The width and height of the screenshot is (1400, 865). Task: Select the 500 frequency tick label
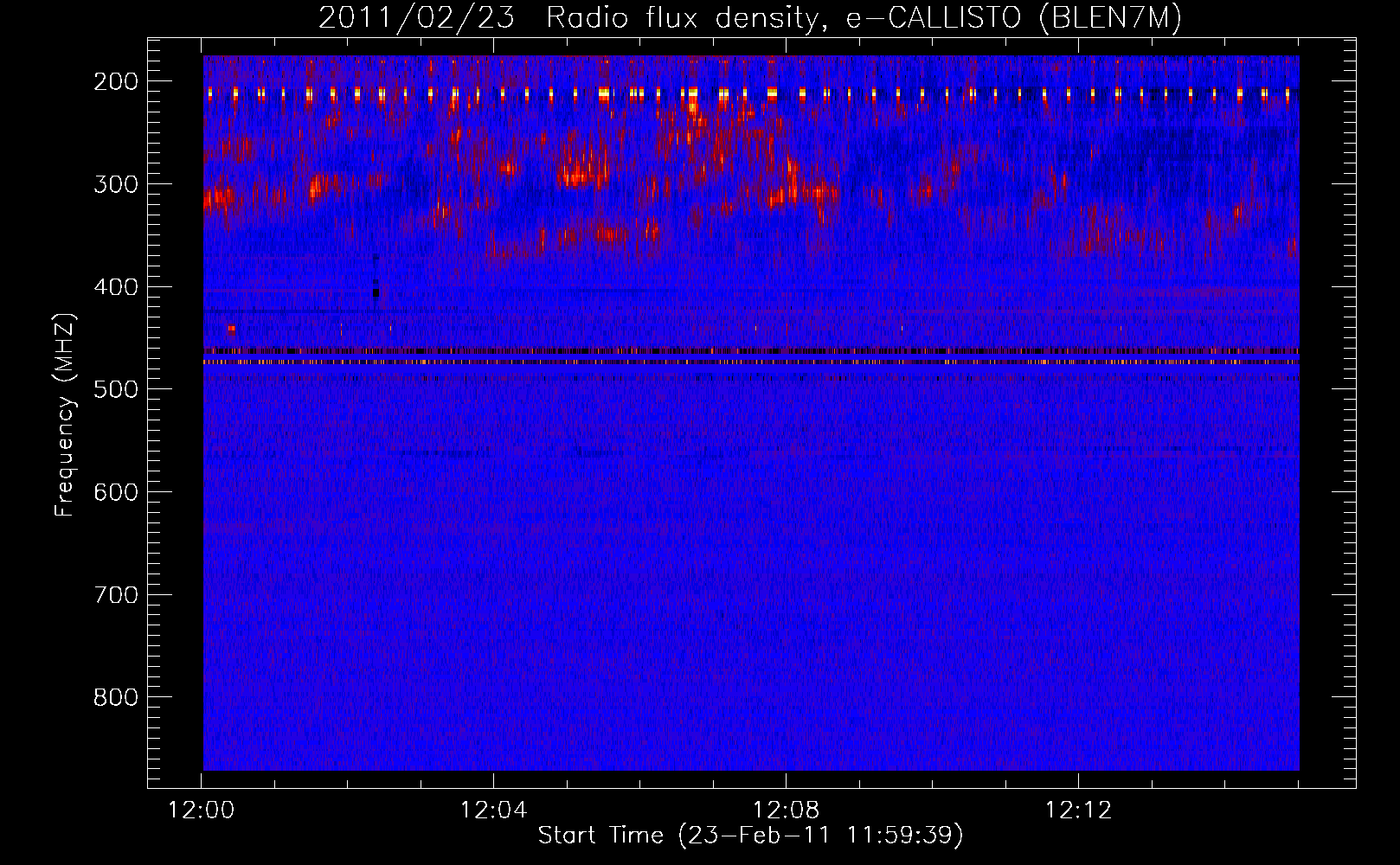tap(116, 389)
